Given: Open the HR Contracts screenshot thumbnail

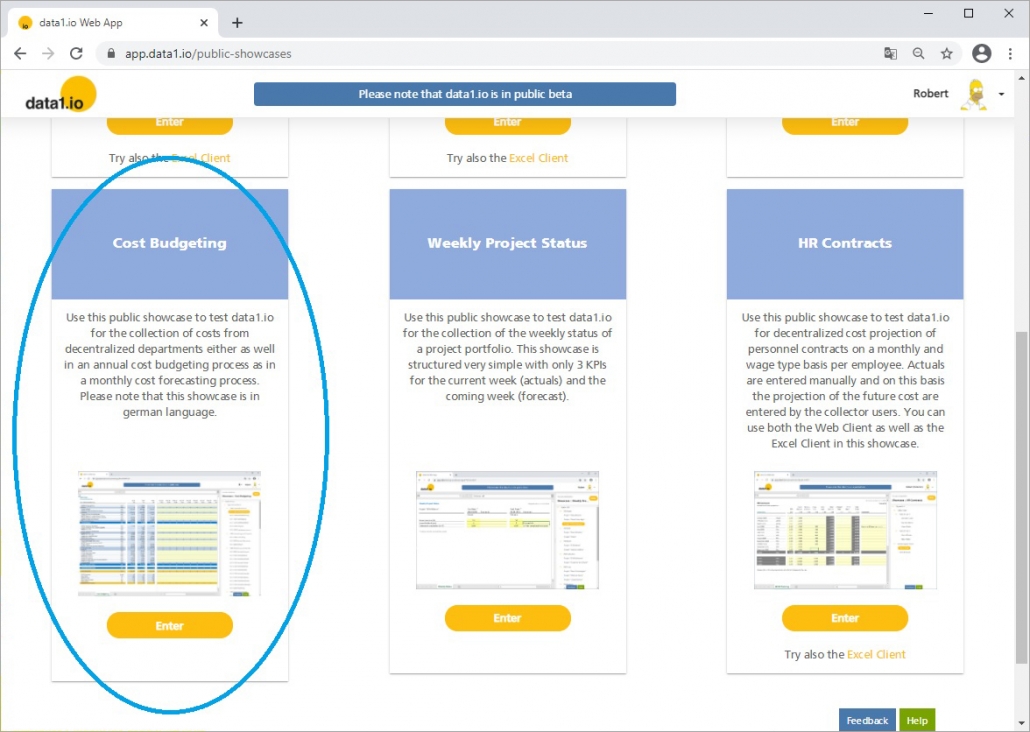Looking at the screenshot, I should click(x=845, y=530).
